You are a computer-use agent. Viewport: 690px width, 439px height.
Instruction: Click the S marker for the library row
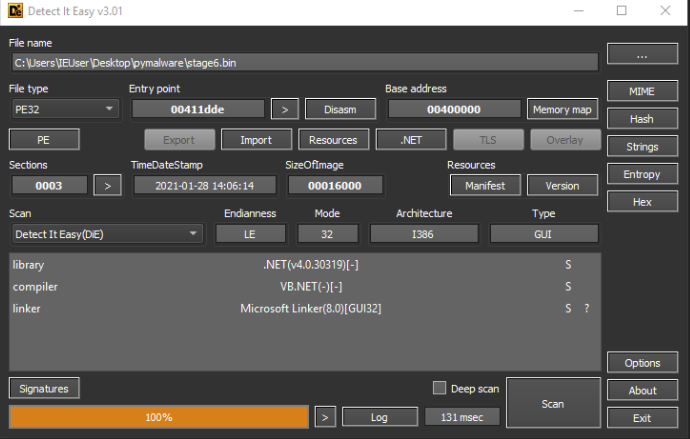(x=568, y=265)
